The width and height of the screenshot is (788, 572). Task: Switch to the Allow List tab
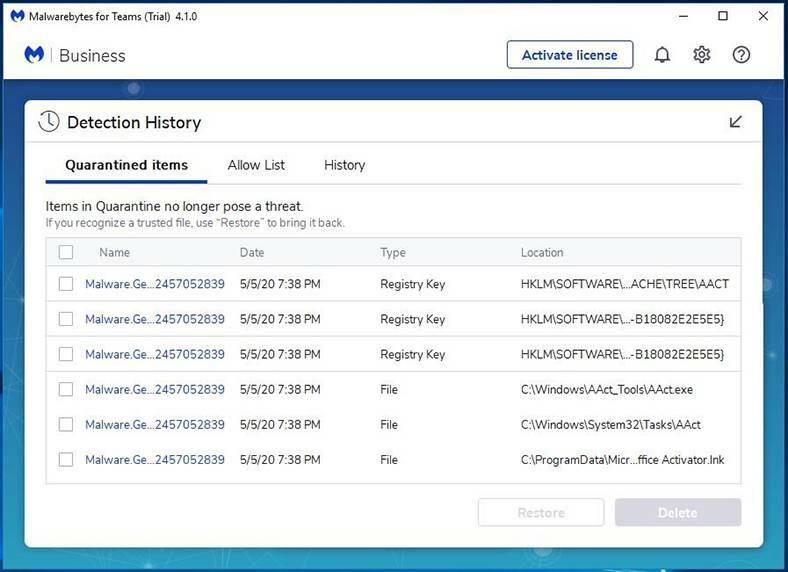tap(256, 165)
